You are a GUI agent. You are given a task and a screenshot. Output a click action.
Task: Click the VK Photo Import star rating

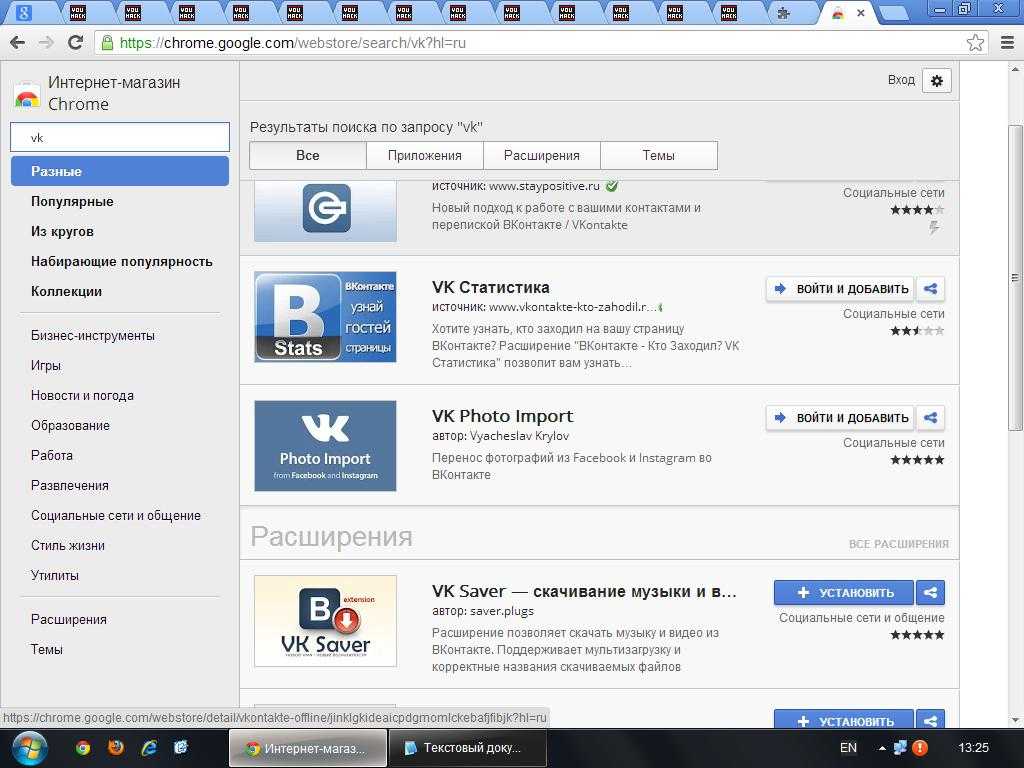[917, 460]
